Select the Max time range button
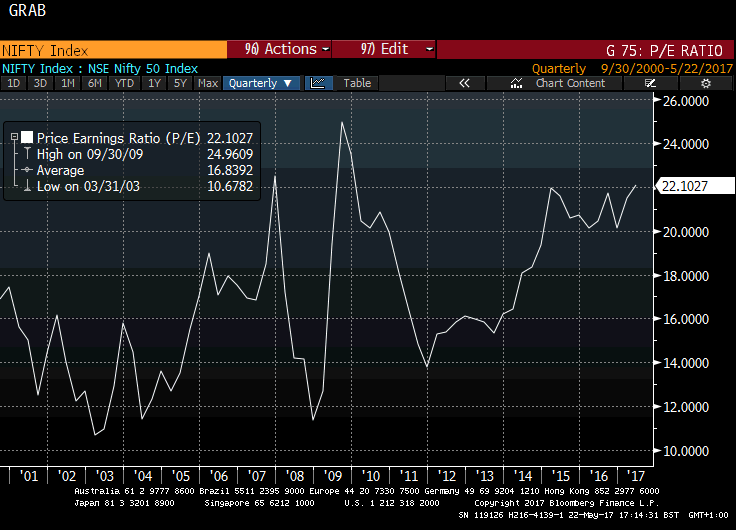Screen dimensions: 736x530 [x=208, y=84]
